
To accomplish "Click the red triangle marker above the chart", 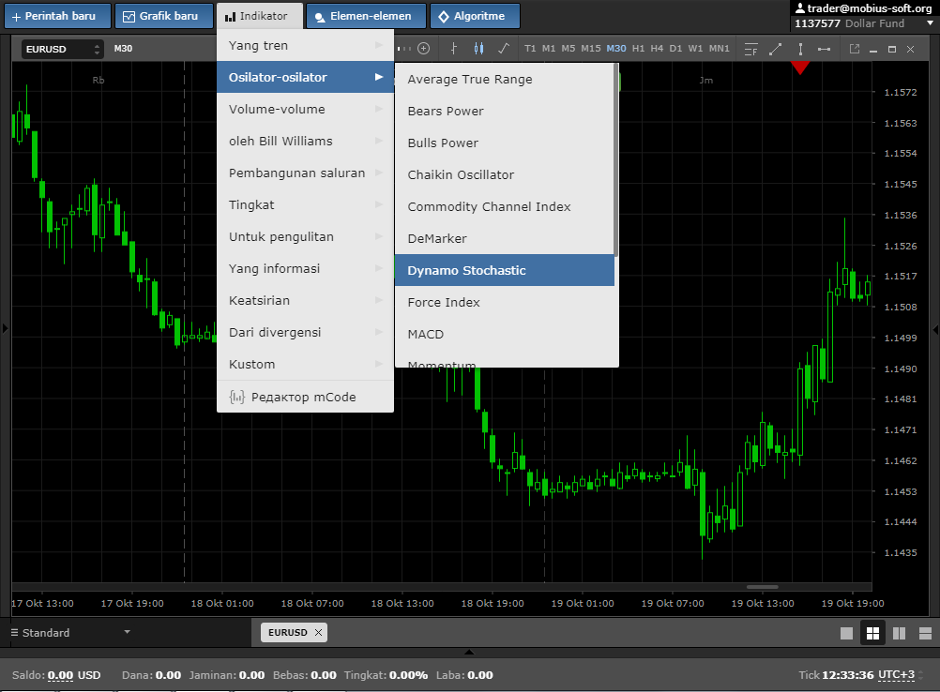I will pyautogui.click(x=800, y=68).
